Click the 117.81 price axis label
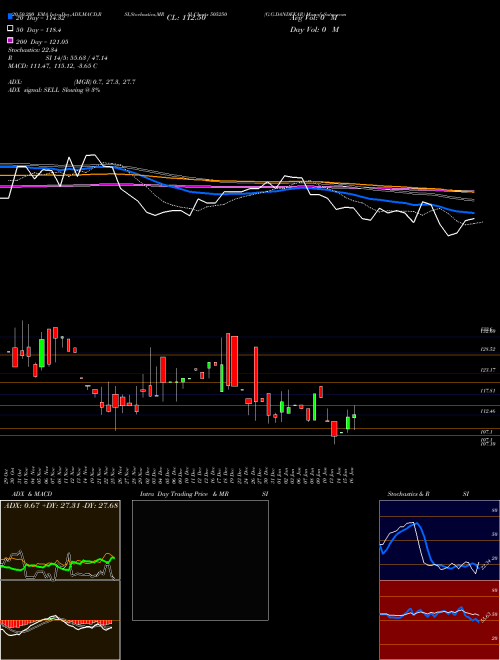The width and height of the screenshot is (500, 660). tap(488, 391)
